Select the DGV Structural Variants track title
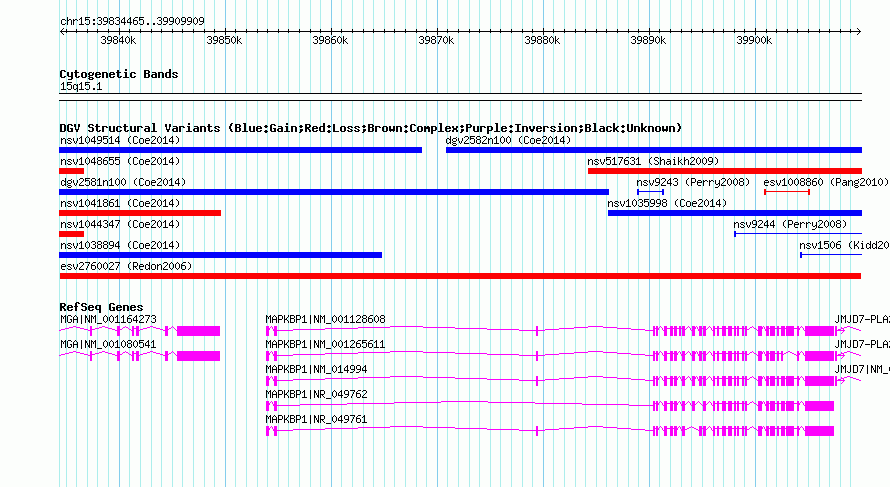The image size is (890, 487). 371,128
